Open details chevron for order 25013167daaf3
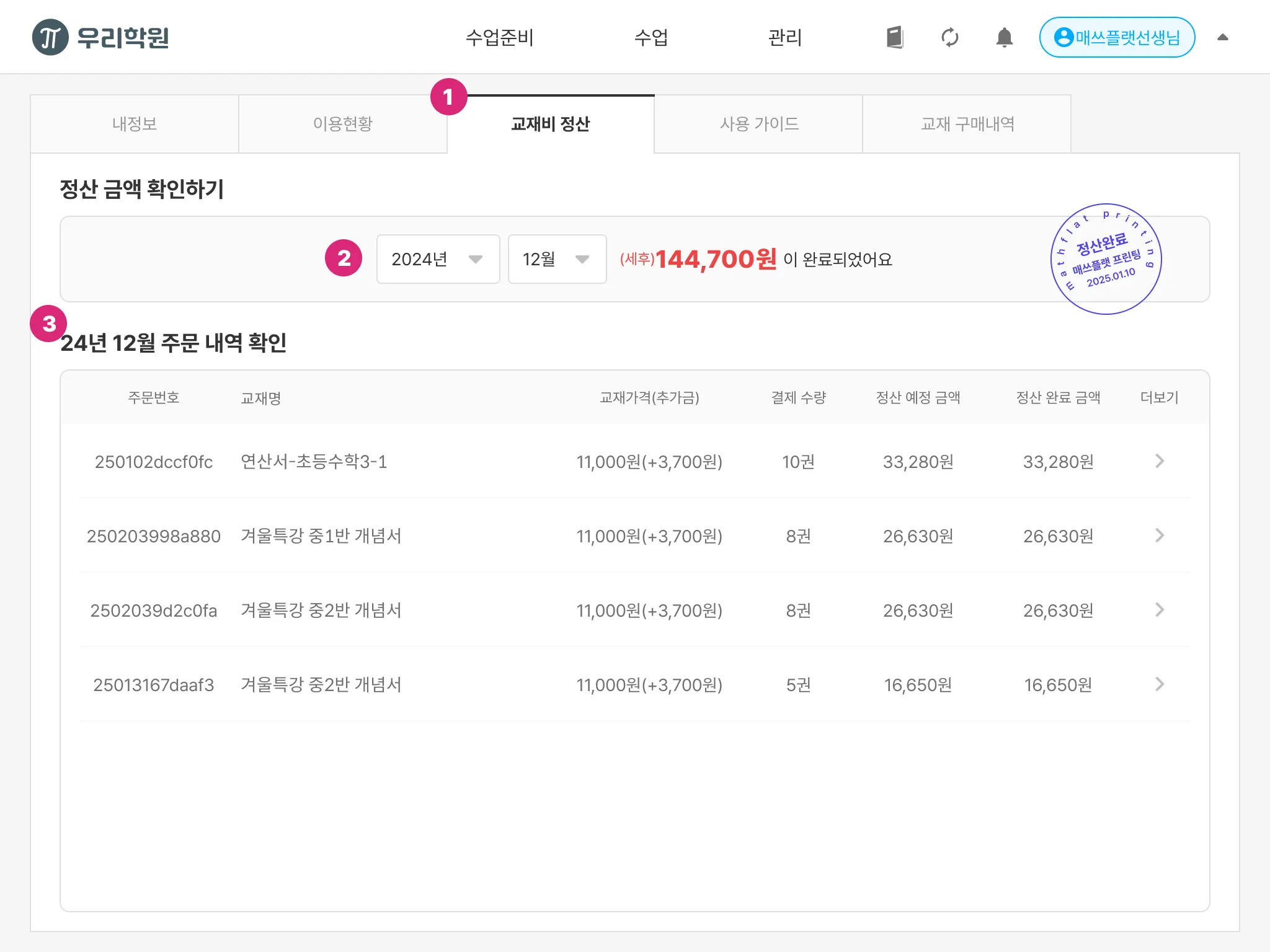 coord(1159,684)
